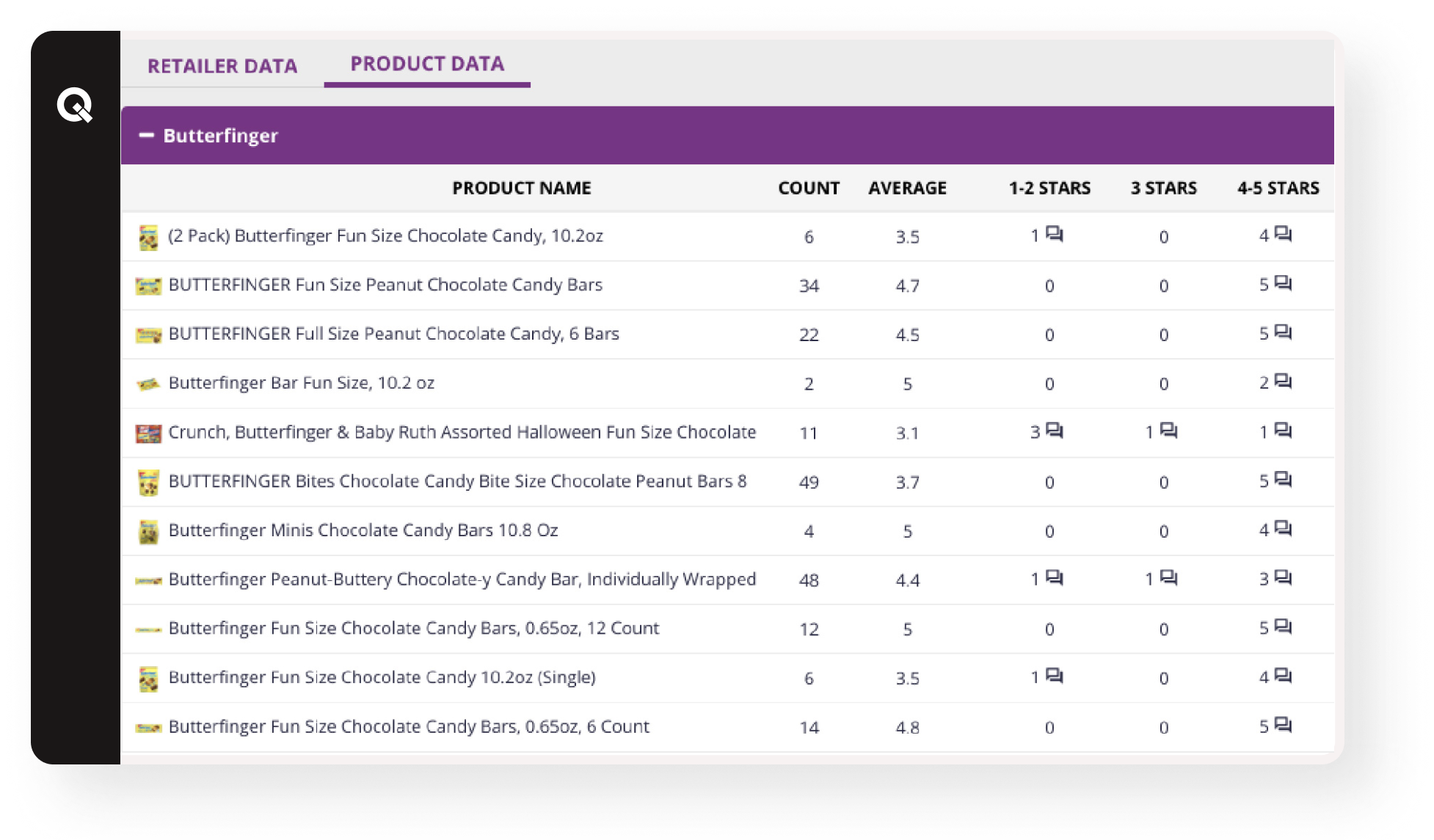Open 4-5 star comments for 10.2oz (Single)
Viewport: 1434px width, 840px height.
click(x=1284, y=676)
